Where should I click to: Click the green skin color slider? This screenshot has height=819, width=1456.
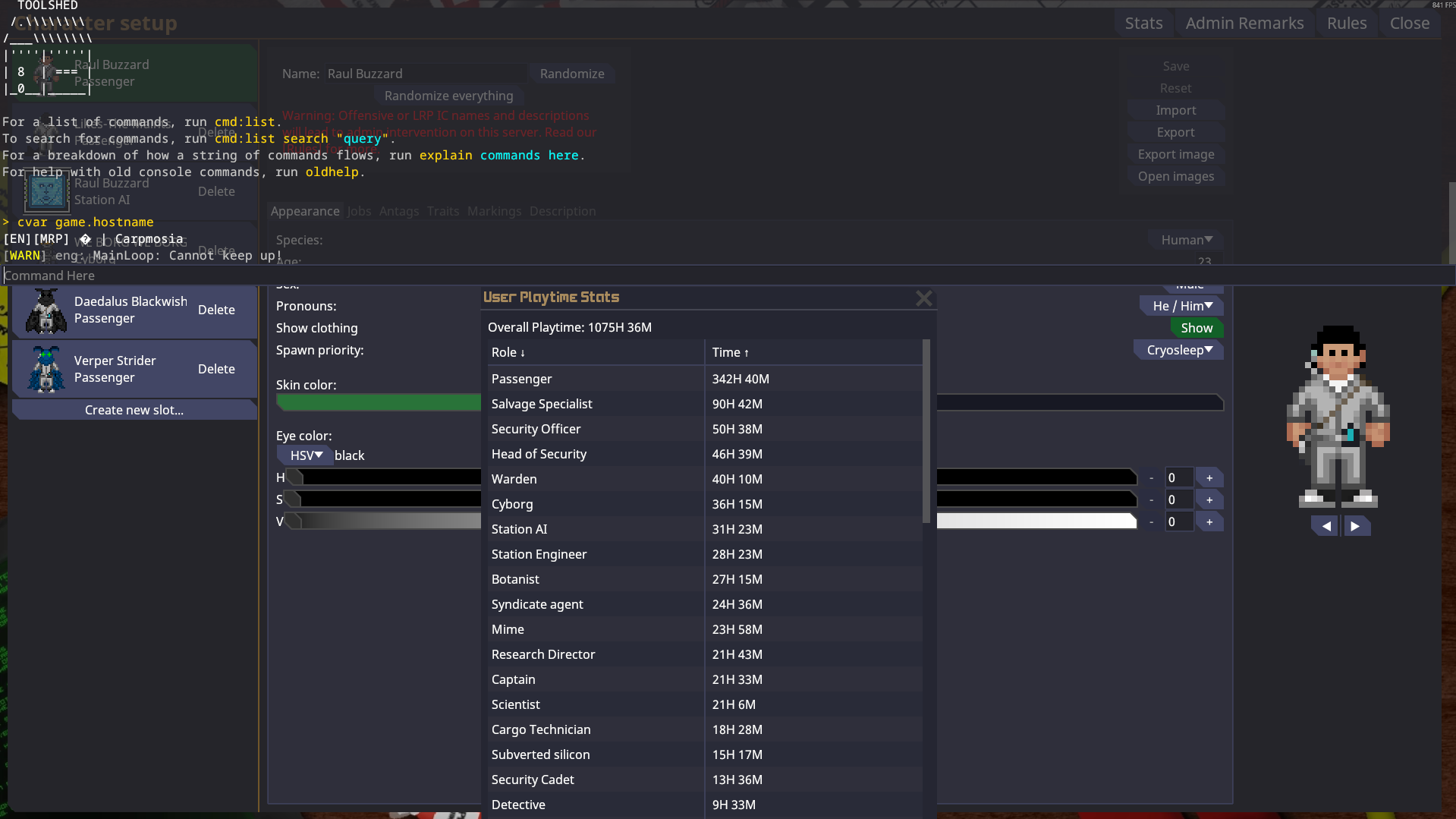tap(378, 402)
